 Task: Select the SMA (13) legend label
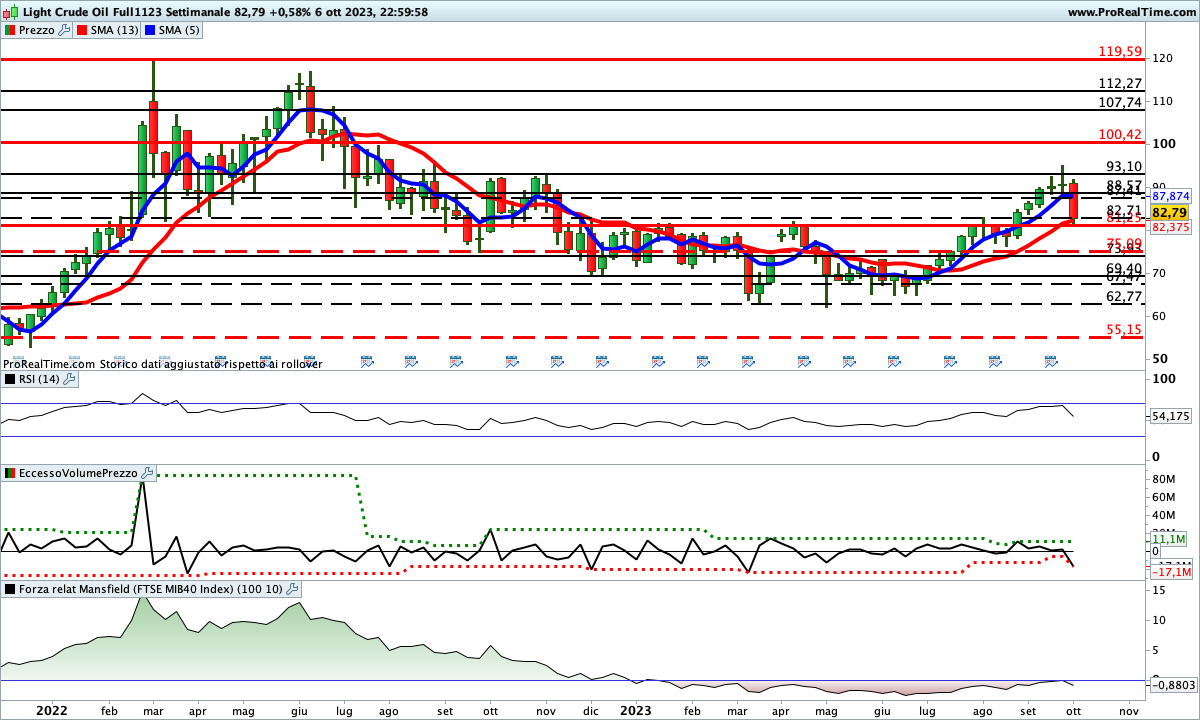point(114,30)
